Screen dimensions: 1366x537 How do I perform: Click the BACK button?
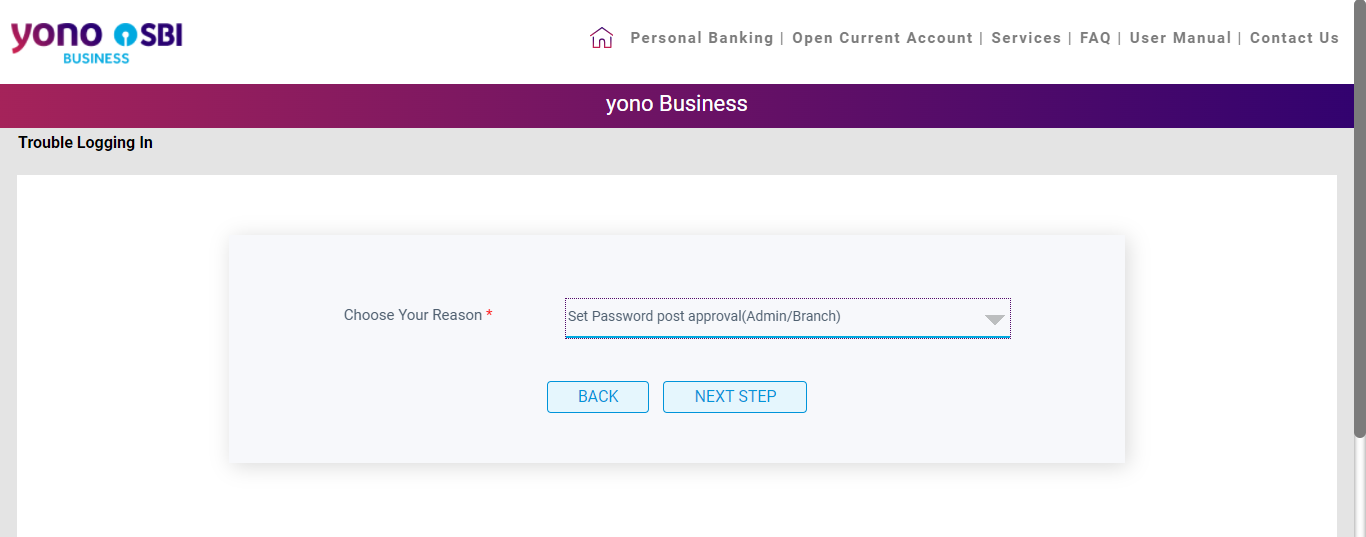[598, 397]
